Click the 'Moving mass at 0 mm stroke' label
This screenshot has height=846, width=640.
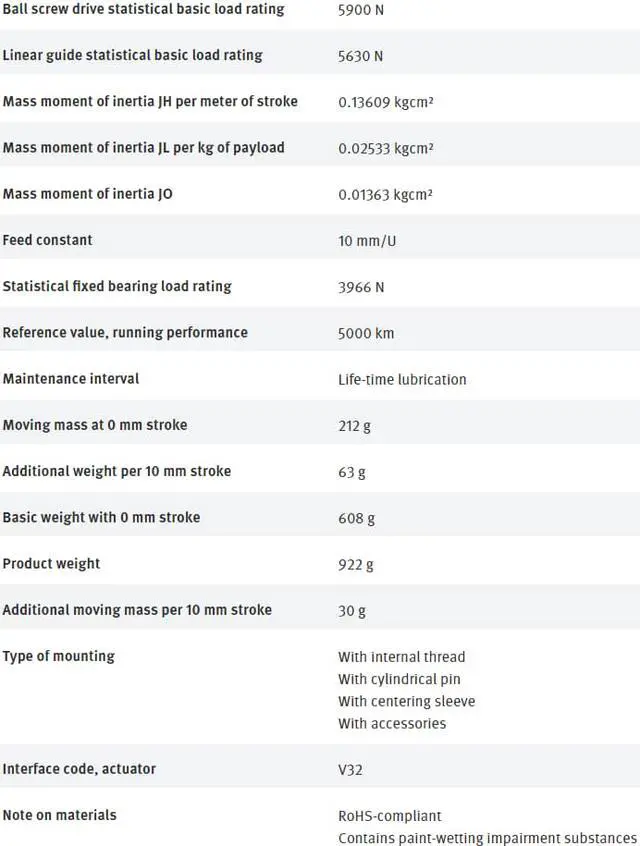coord(94,425)
